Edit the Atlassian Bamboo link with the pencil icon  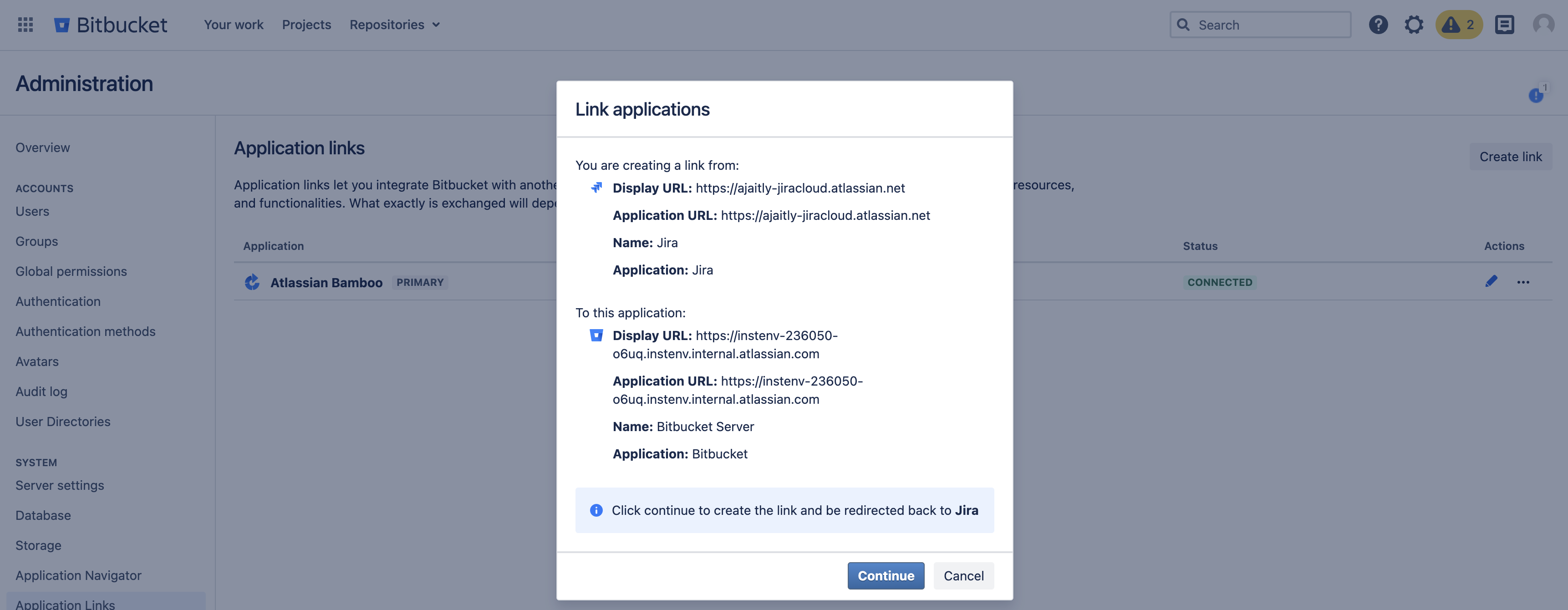(1491, 281)
